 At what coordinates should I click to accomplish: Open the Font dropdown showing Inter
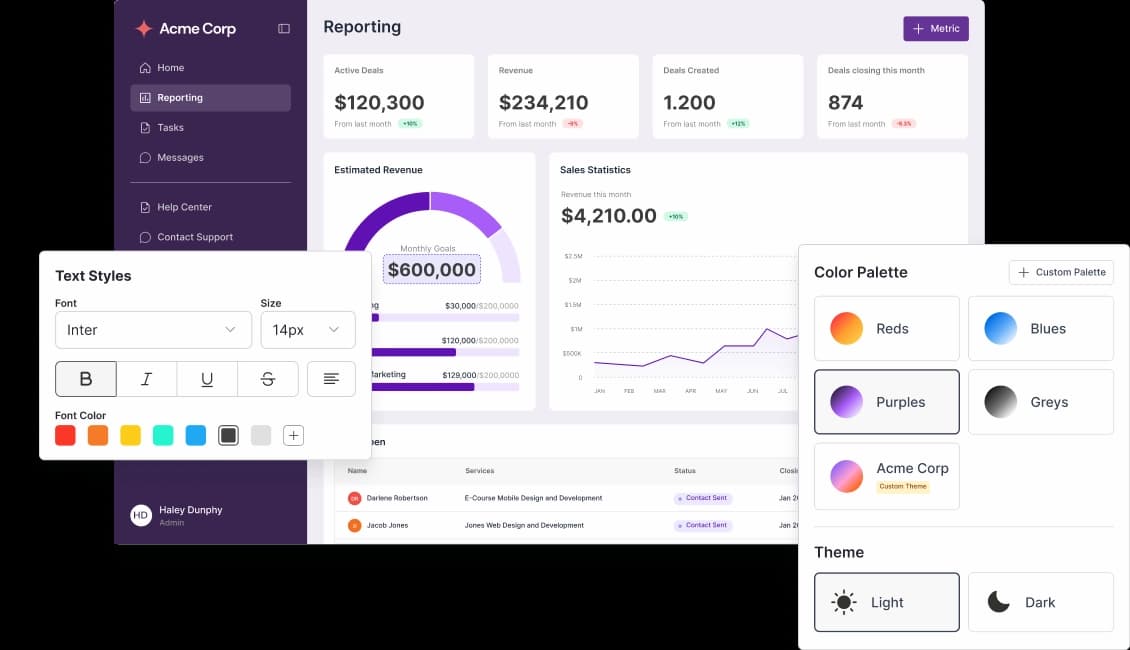154,330
